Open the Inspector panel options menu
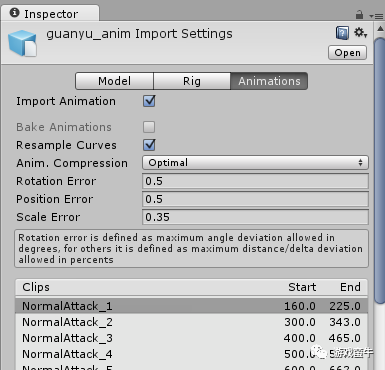The height and width of the screenshot is (370, 385). (x=377, y=16)
